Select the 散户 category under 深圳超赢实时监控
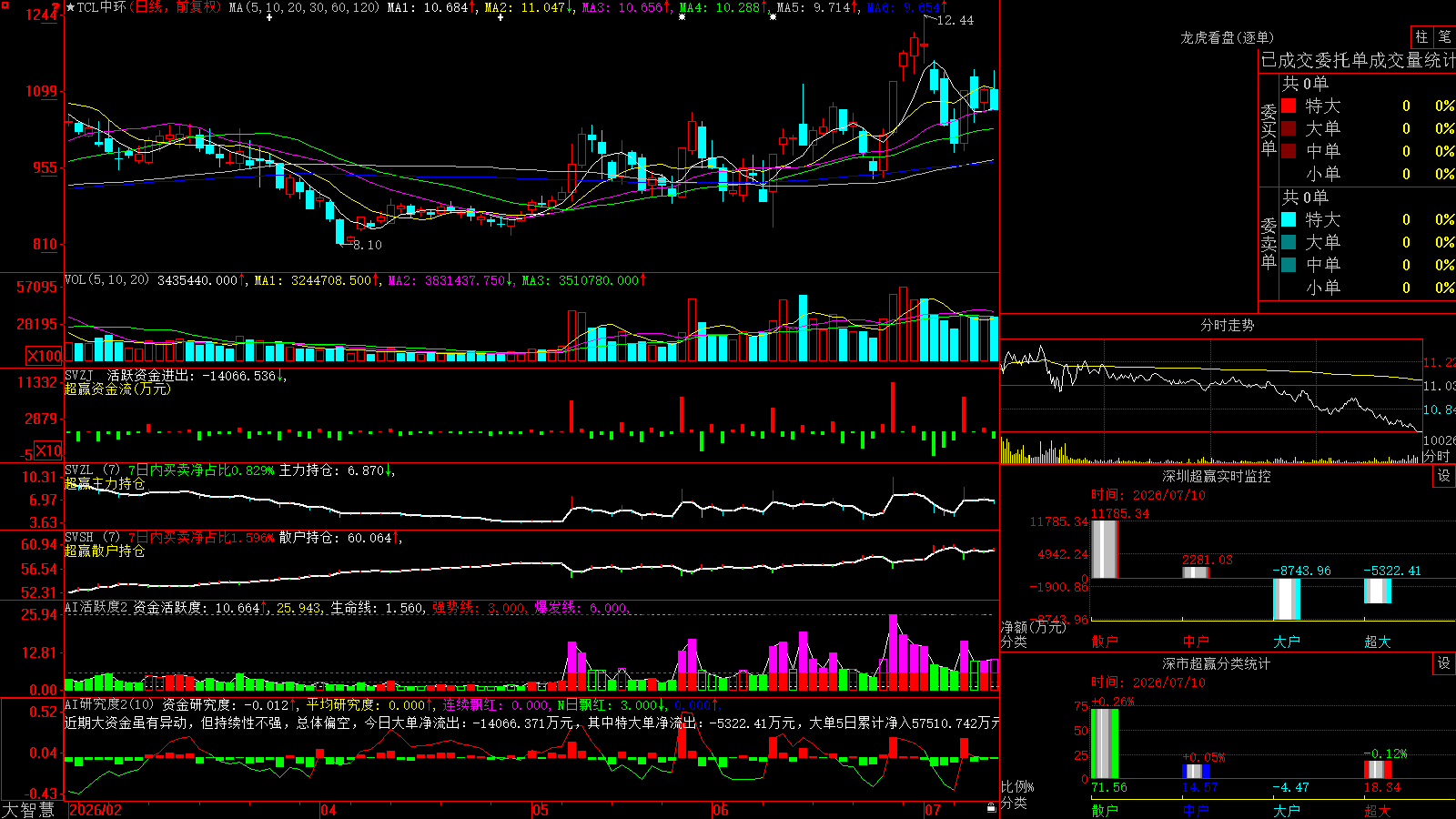 [x=1105, y=642]
